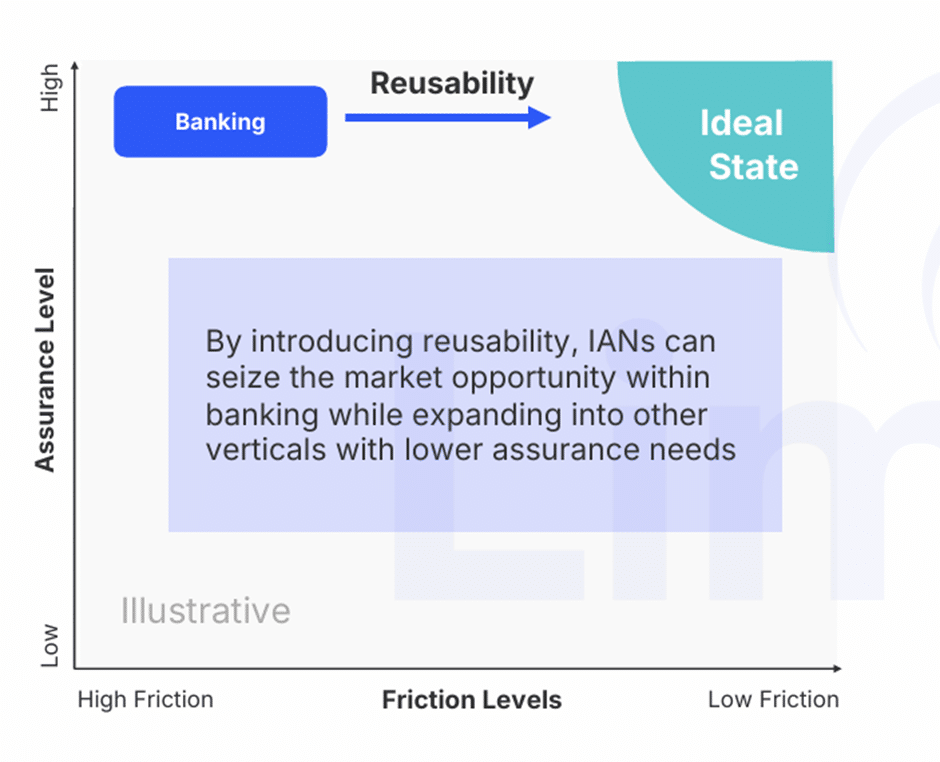Screen dimensions: 940x762
Task: Select the Reusability heading text
Action: pos(452,83)
